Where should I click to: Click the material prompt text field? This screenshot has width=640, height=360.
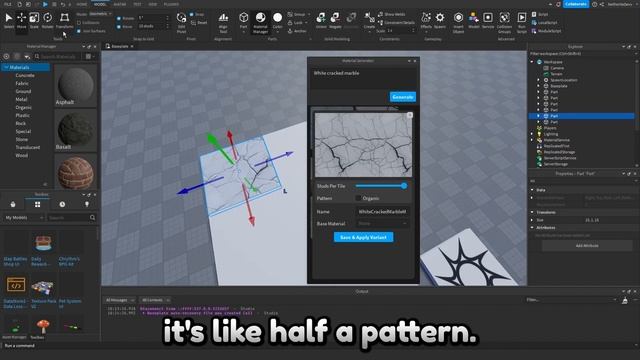tap(363, 78)
